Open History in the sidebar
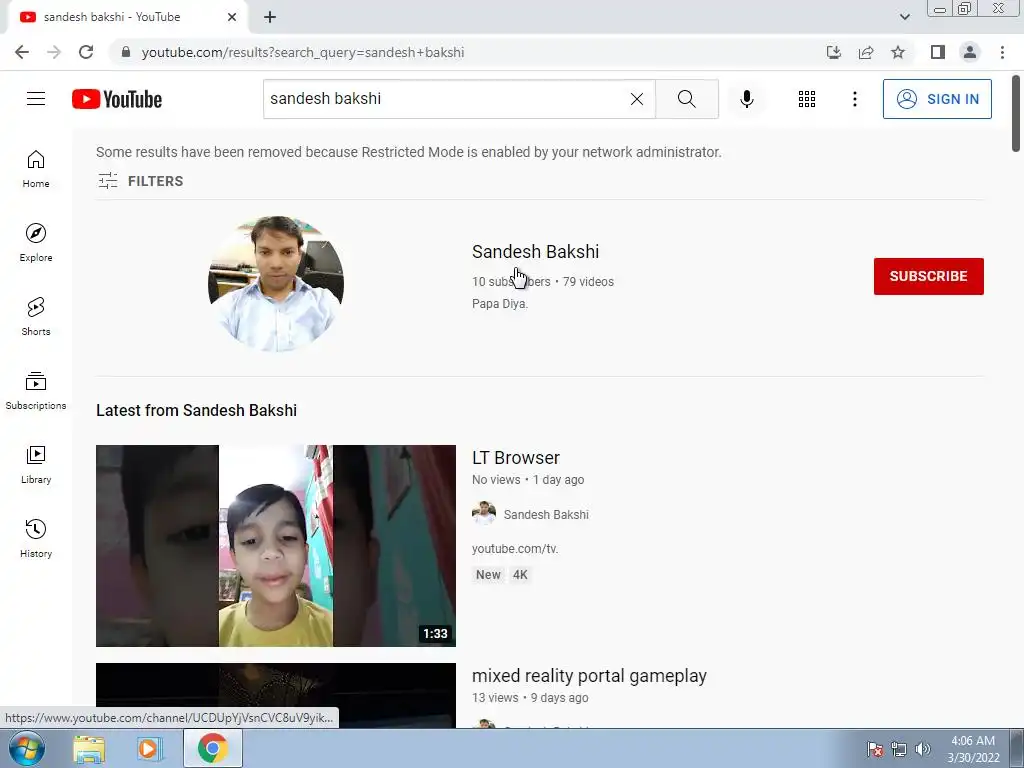 pos(36,538)
